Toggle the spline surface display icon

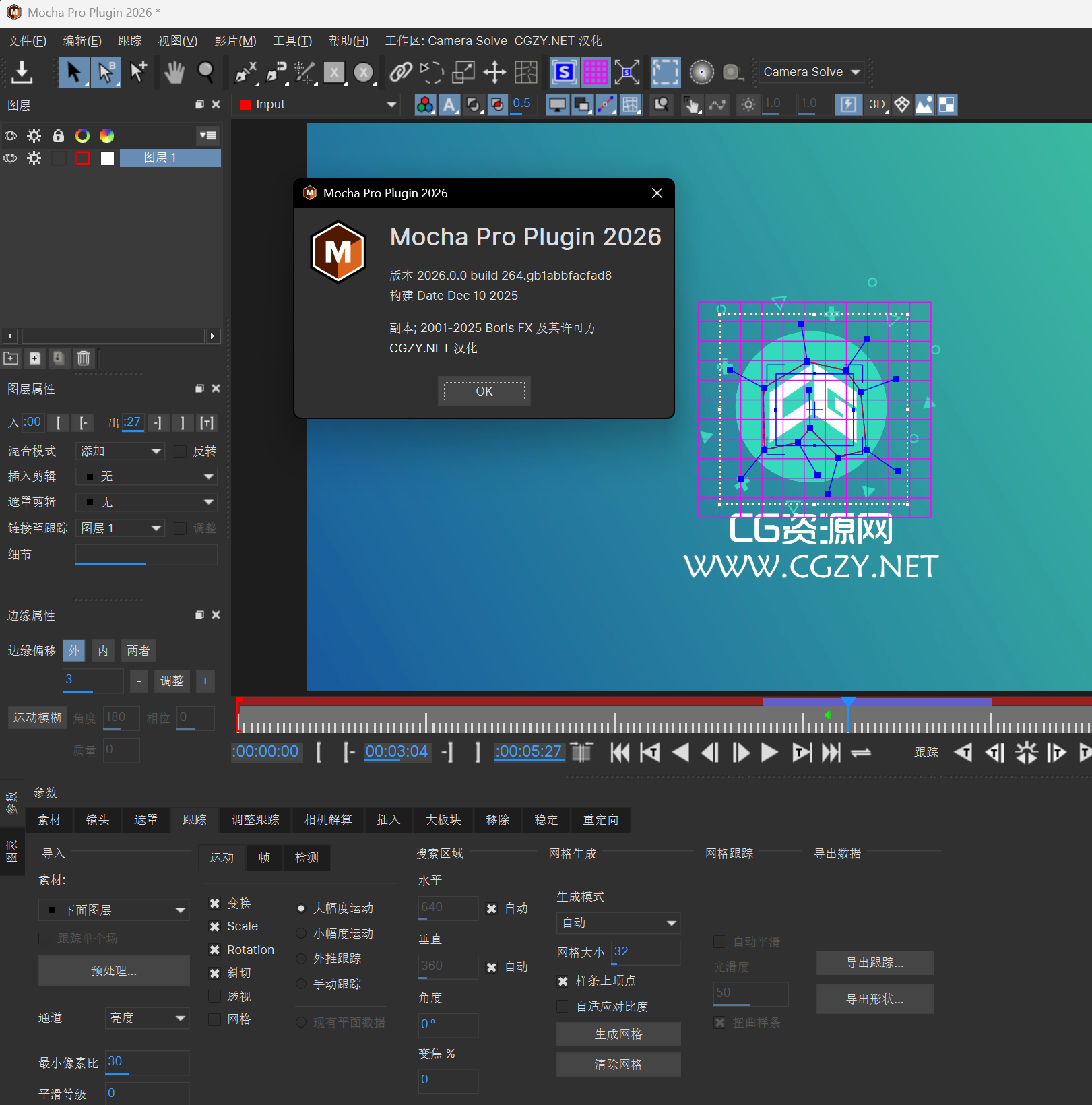(x=563, y=72)
